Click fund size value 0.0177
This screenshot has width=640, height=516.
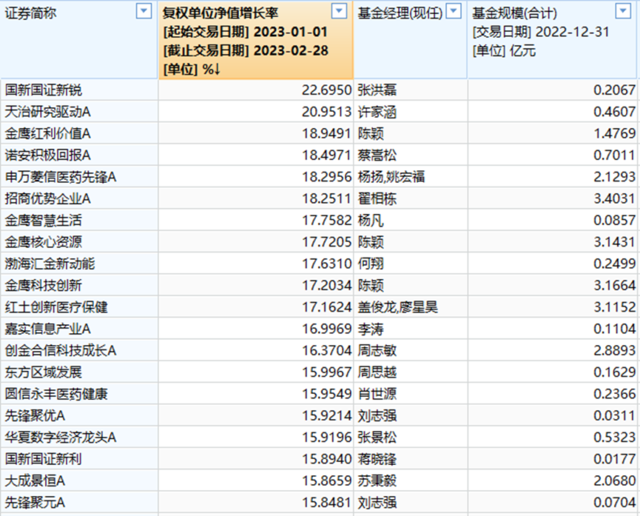tap(614, 459)
